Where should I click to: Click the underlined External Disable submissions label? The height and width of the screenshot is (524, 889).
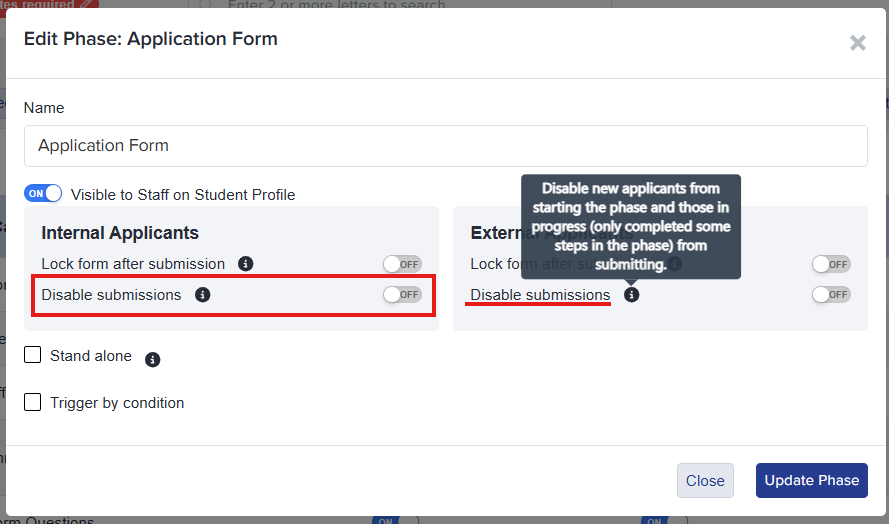tap(540, 295)
